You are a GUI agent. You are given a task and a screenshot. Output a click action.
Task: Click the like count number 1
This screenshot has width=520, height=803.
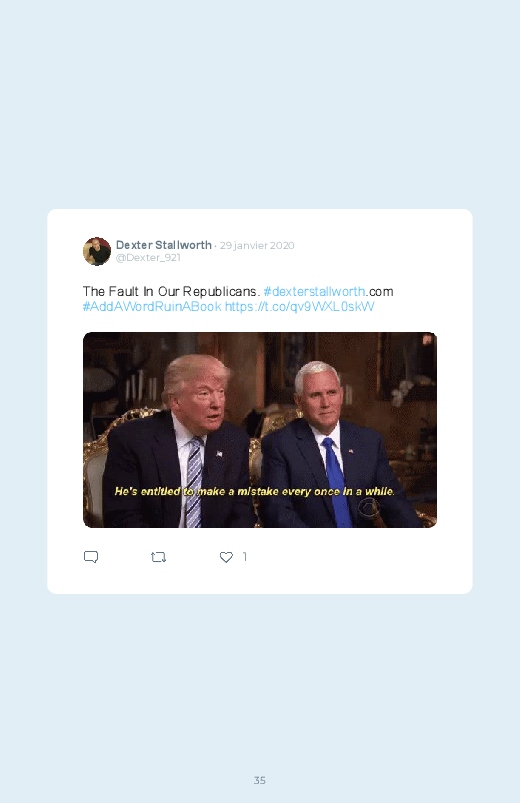point(245,556)
